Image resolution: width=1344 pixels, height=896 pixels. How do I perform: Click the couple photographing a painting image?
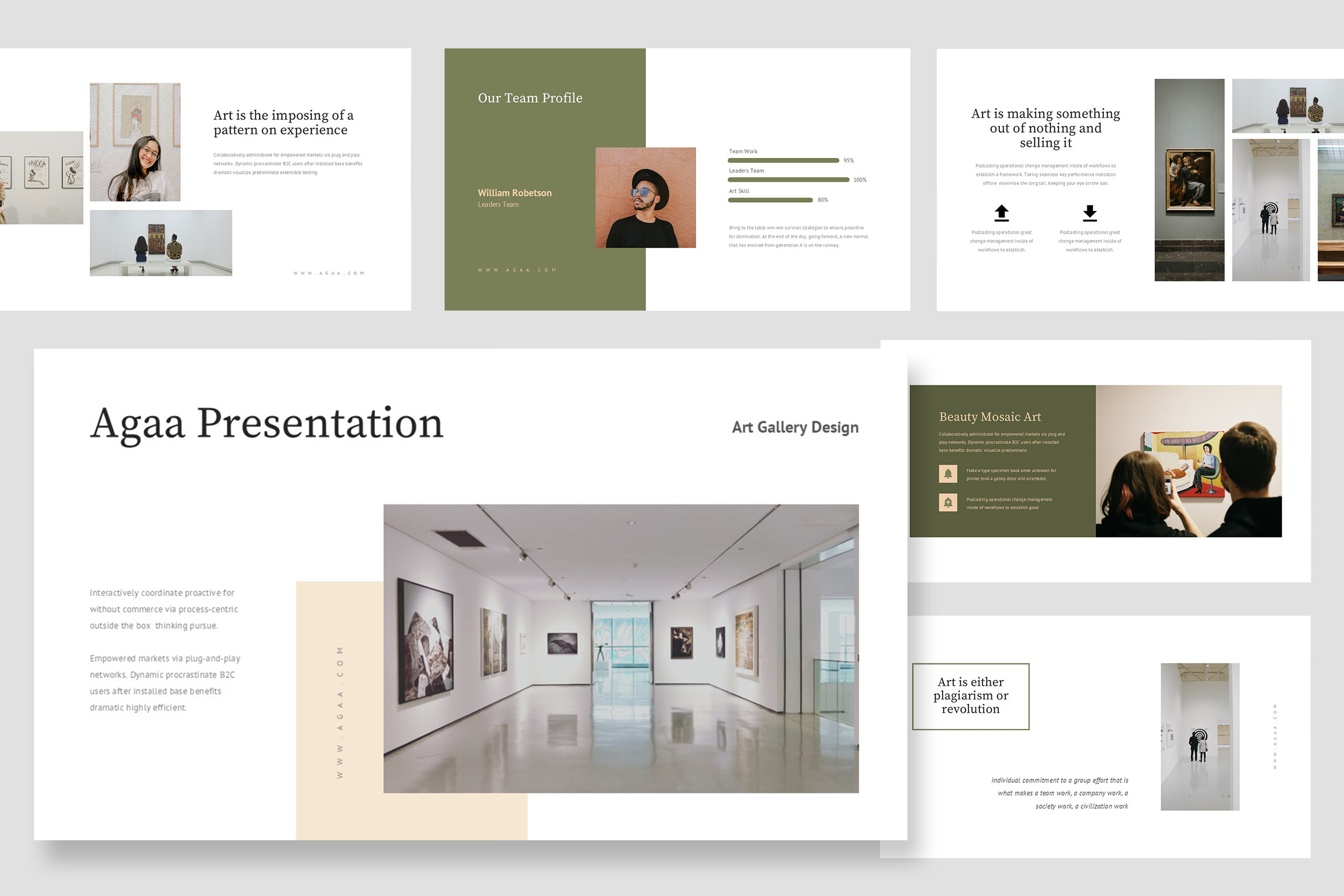point(1188,461)
